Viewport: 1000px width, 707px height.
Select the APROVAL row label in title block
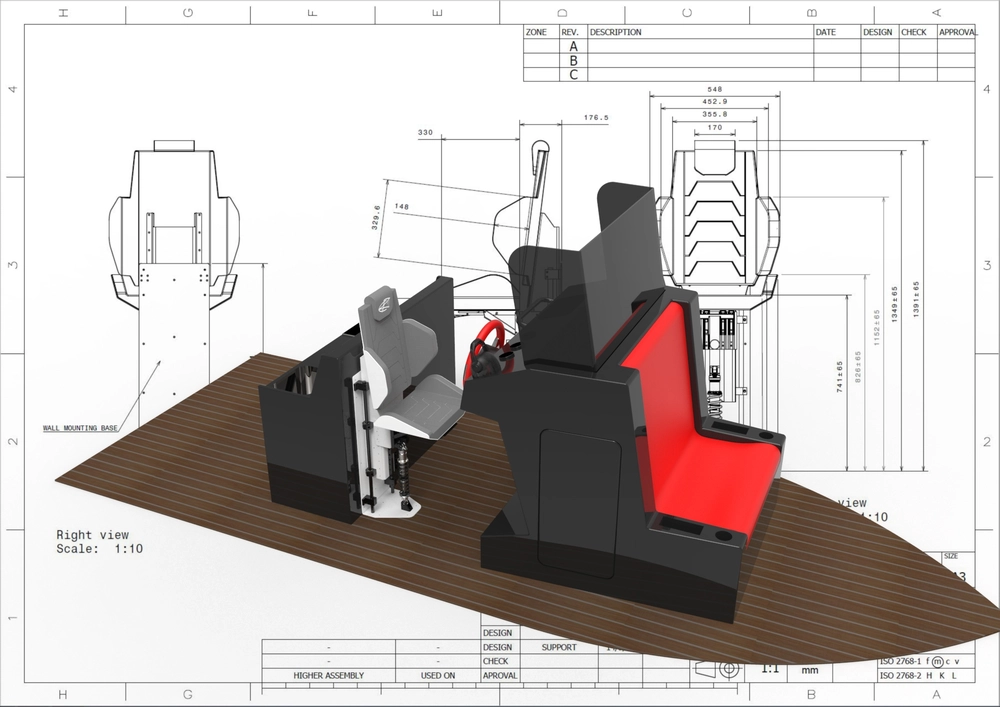(499, 675)
